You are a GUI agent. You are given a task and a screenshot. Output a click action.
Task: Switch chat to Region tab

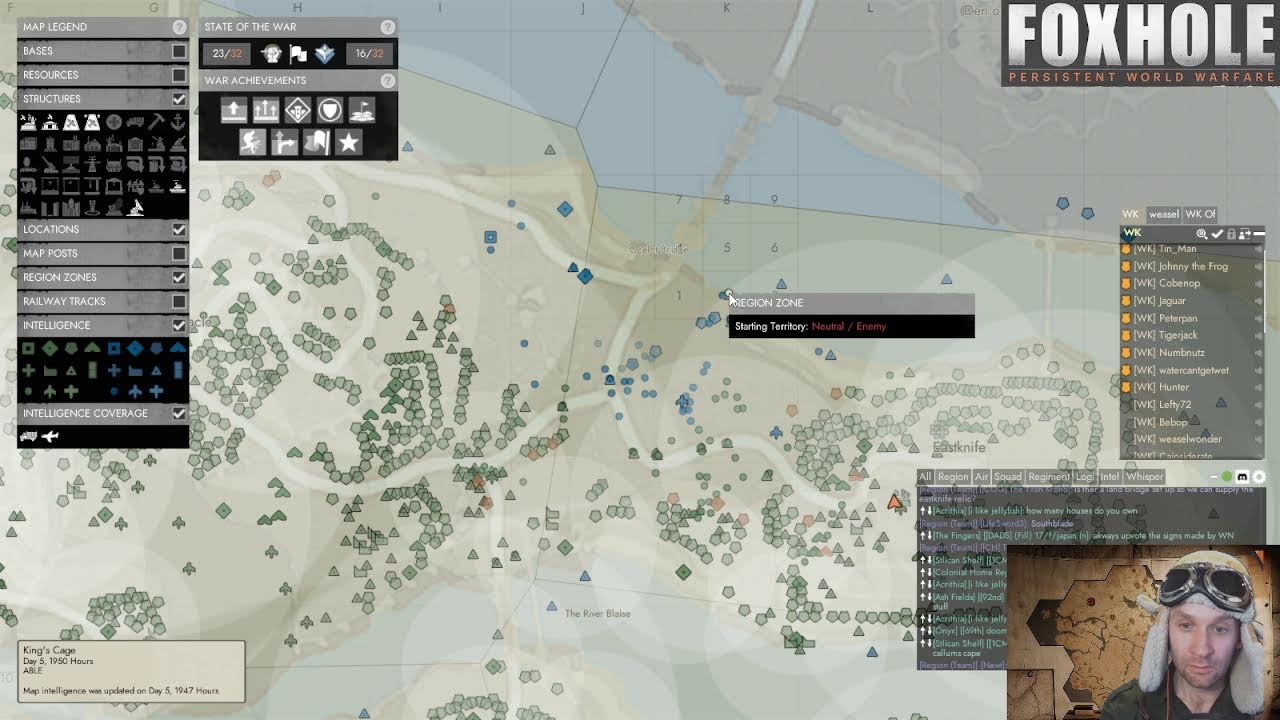point(952,477)
